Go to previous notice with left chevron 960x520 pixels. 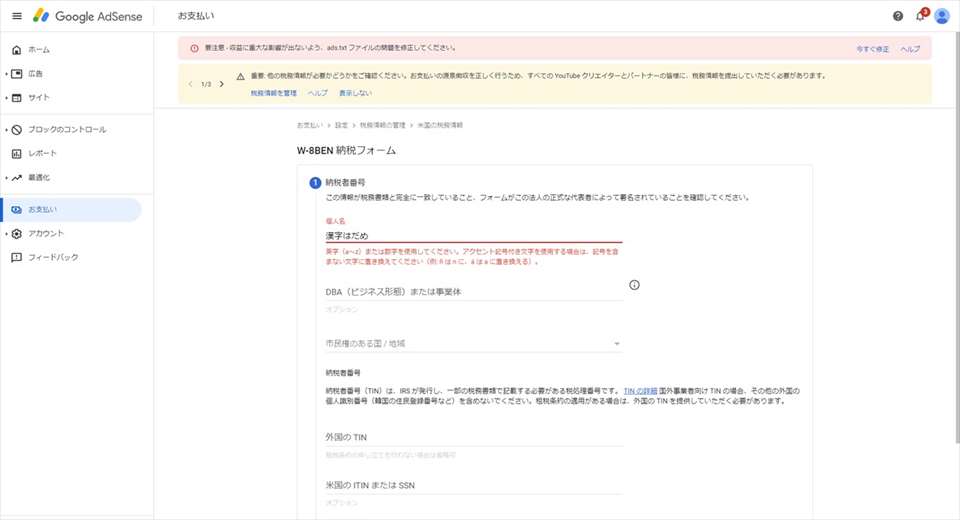coord(190,84)
